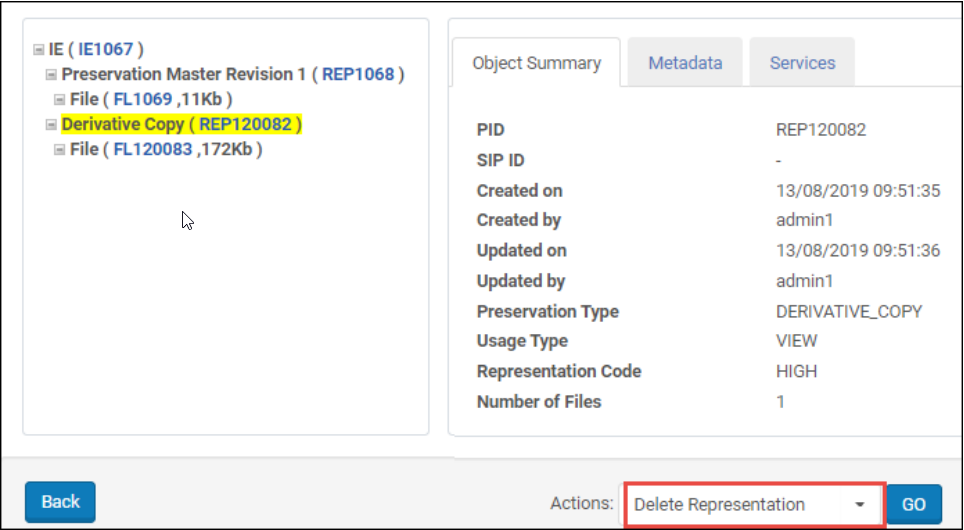Open the Actions dropdown menu
This screenshot has width=964, height=530.
click(x=754, y=504)
